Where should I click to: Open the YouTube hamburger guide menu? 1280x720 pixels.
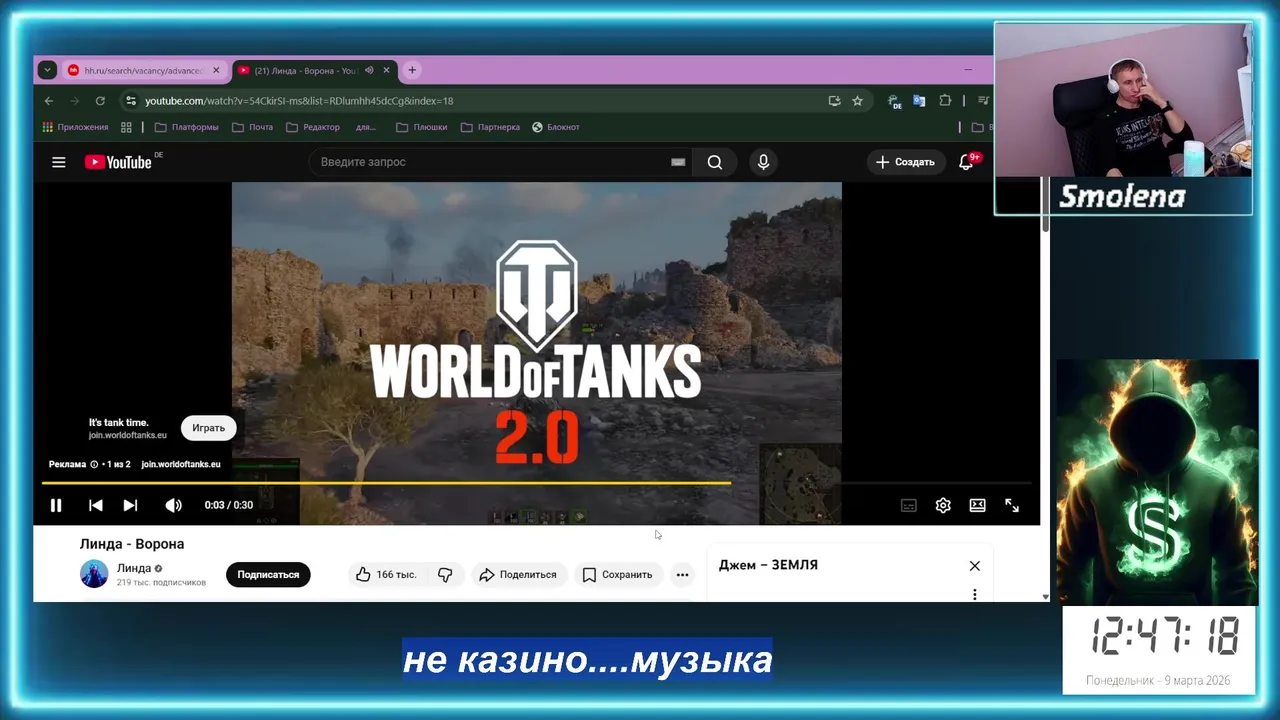pyautogui.click(x=59, y=162)
